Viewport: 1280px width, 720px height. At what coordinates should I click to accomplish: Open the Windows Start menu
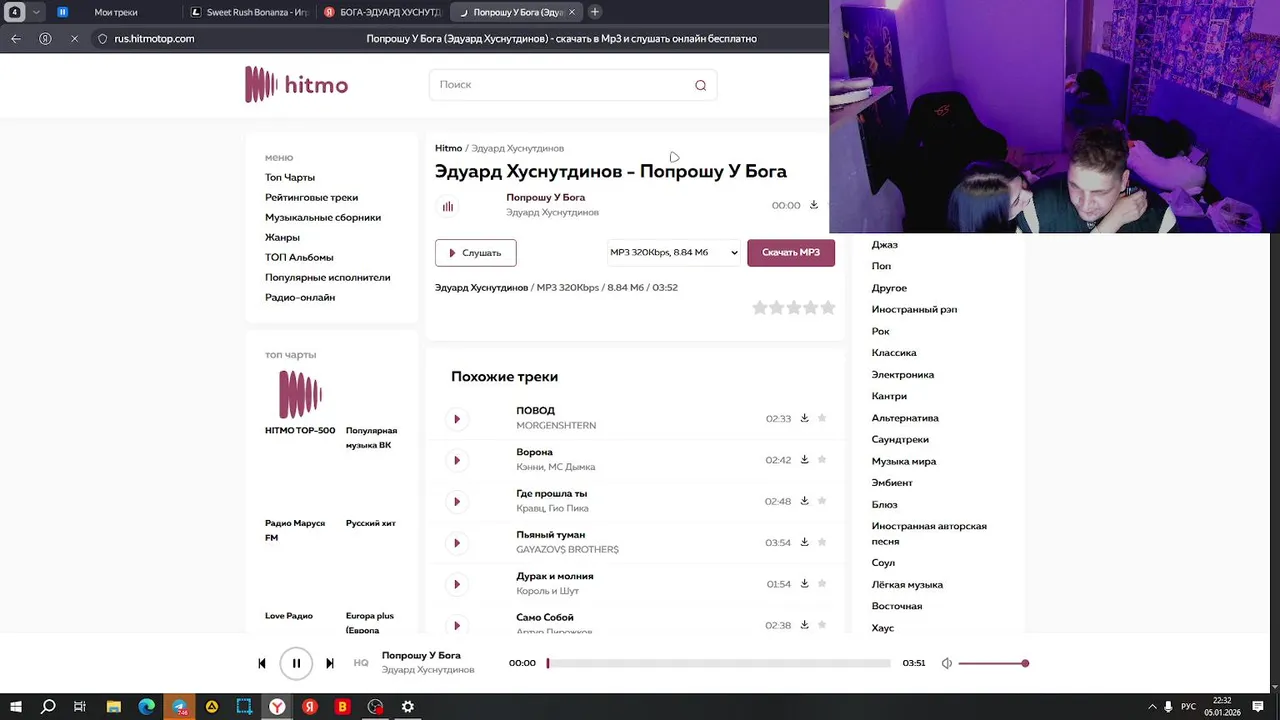(16, 706)
